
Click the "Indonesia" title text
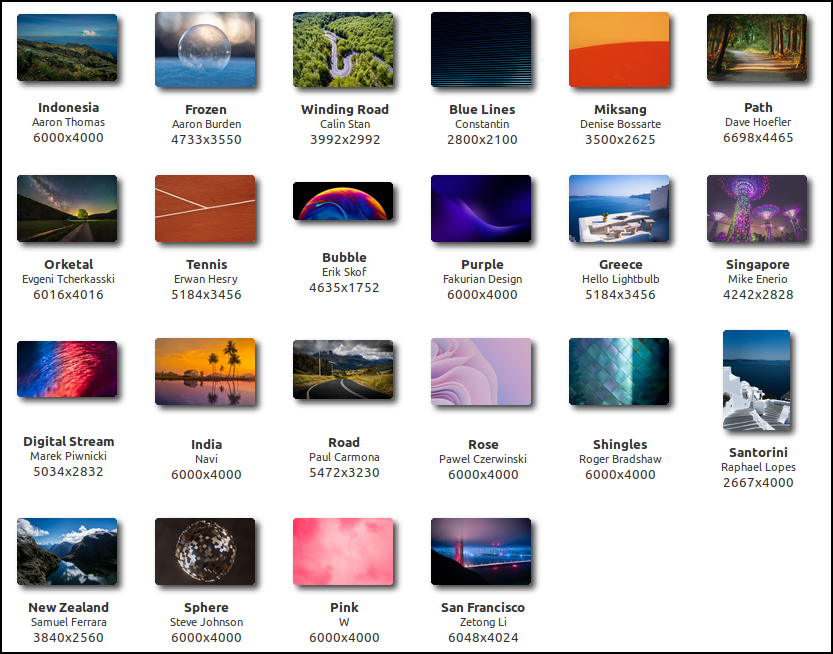pyautogui.click(x=69, y=107)
